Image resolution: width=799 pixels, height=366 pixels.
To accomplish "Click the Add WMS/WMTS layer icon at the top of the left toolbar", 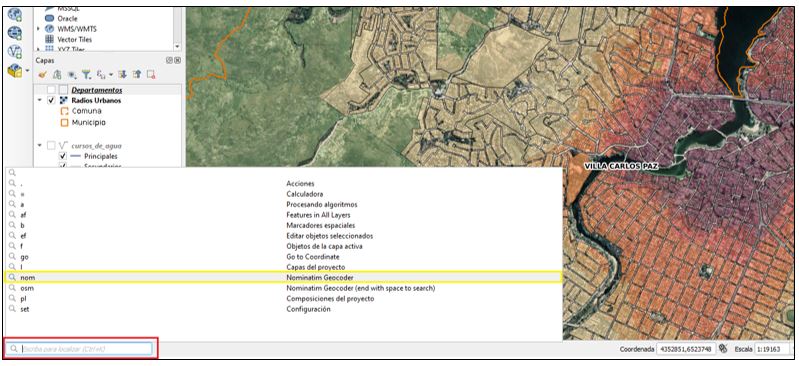I will coord(14,15).
